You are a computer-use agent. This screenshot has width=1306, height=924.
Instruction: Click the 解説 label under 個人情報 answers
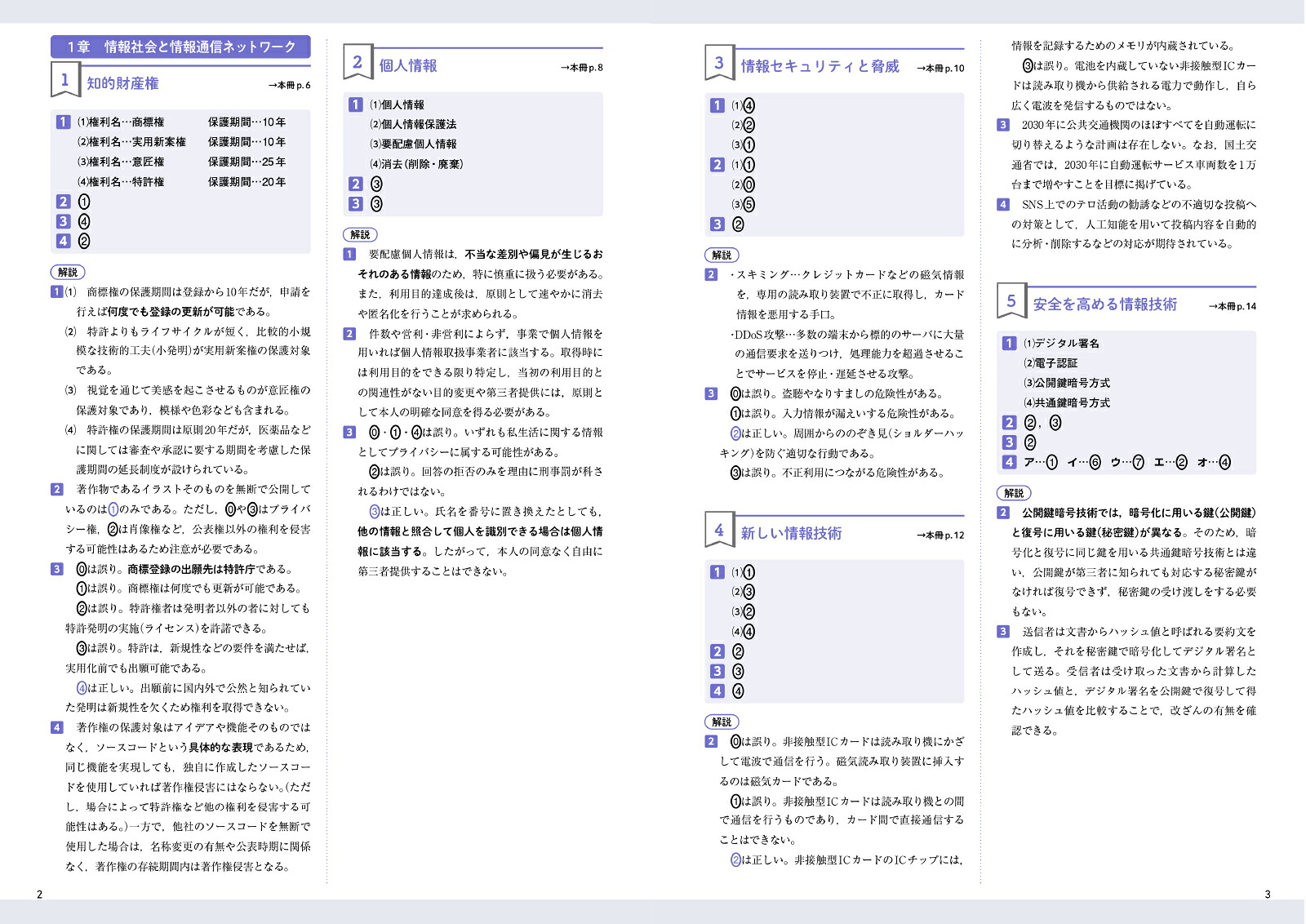[x=360, y=235]
